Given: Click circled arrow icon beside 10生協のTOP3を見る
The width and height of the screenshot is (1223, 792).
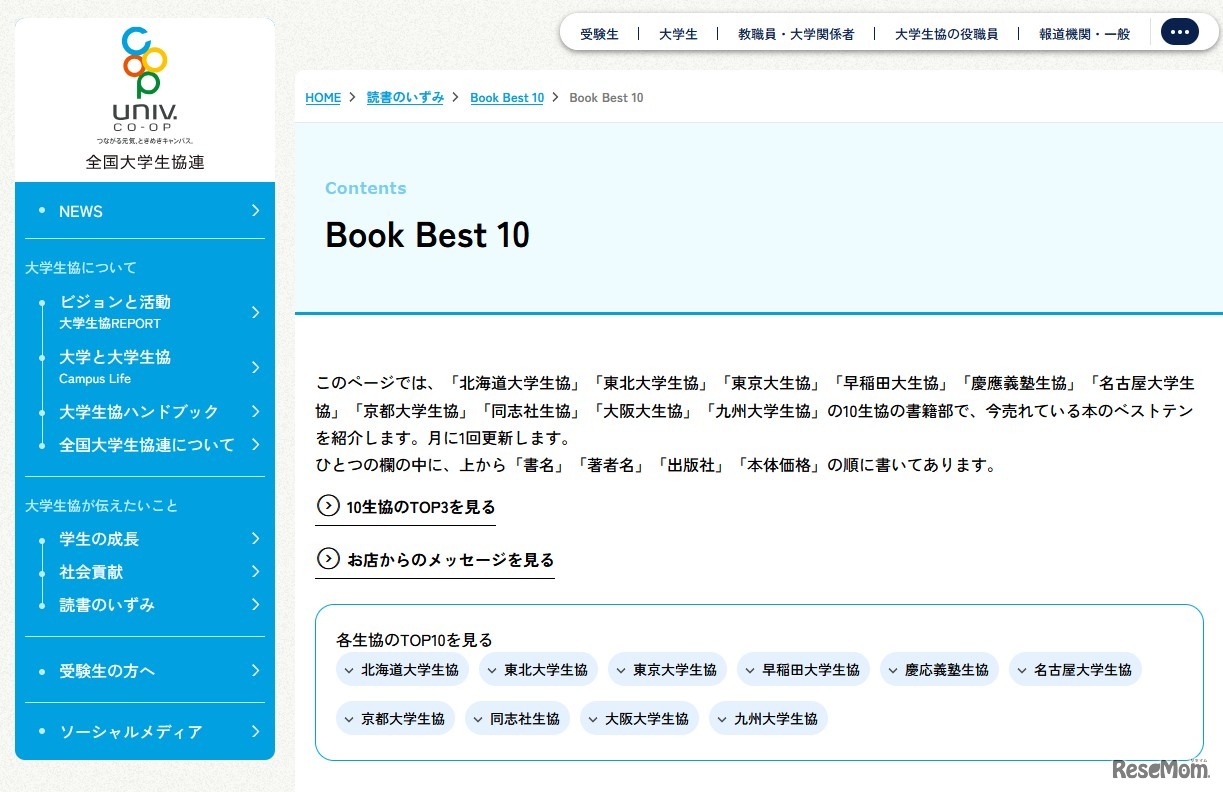Looking at the screenshot, I should 328,506.
